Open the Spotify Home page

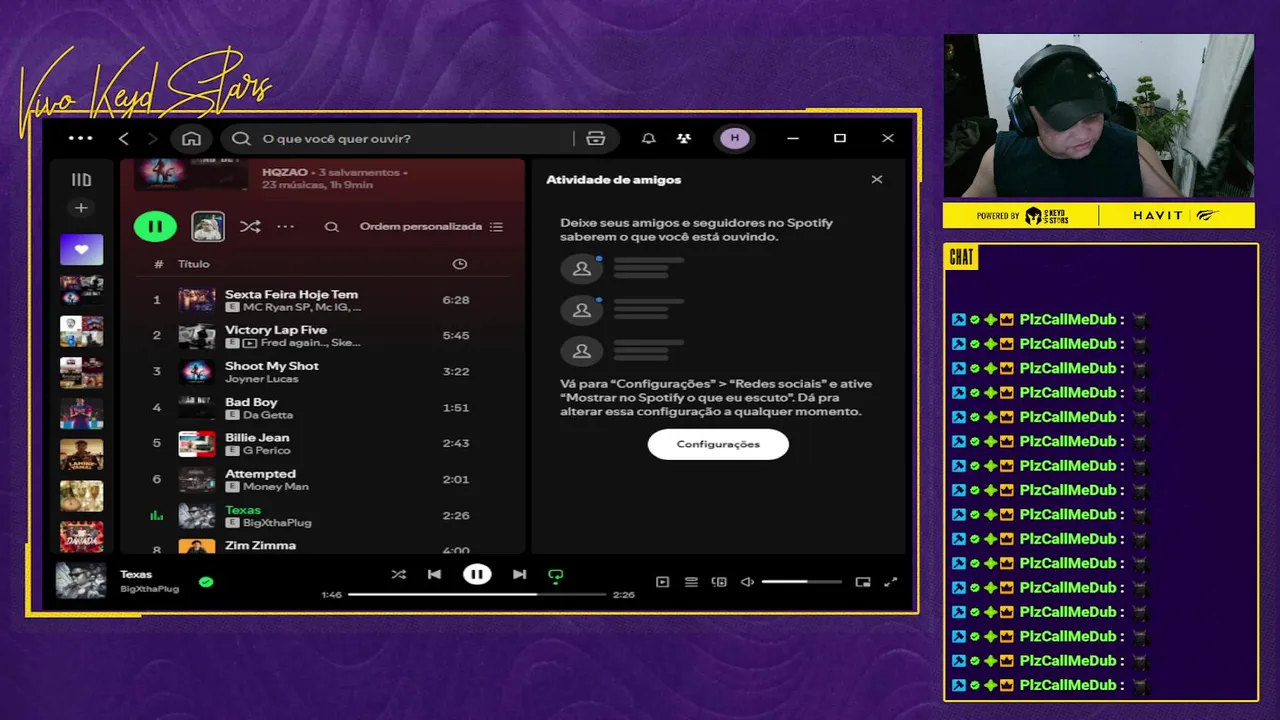pos(191,138)
